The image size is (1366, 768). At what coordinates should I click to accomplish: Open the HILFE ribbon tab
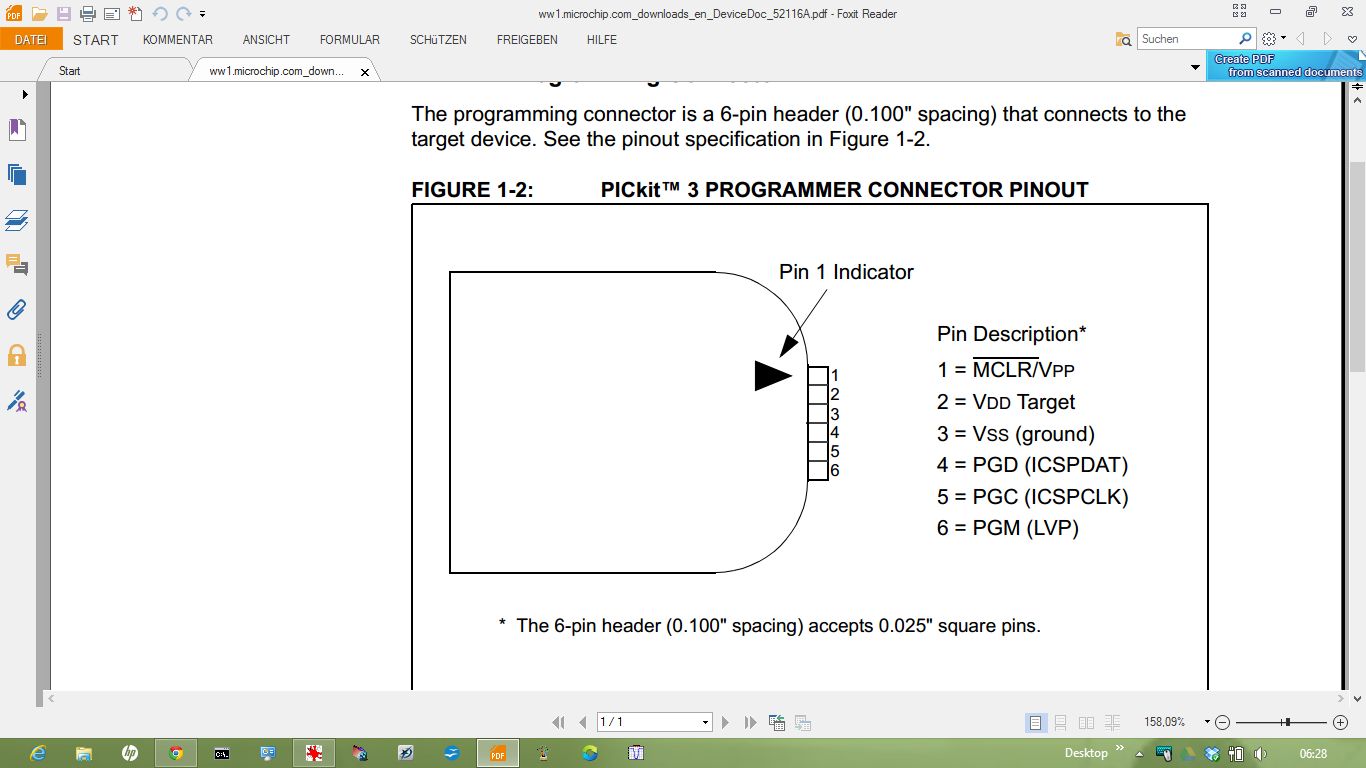[602, 40]
